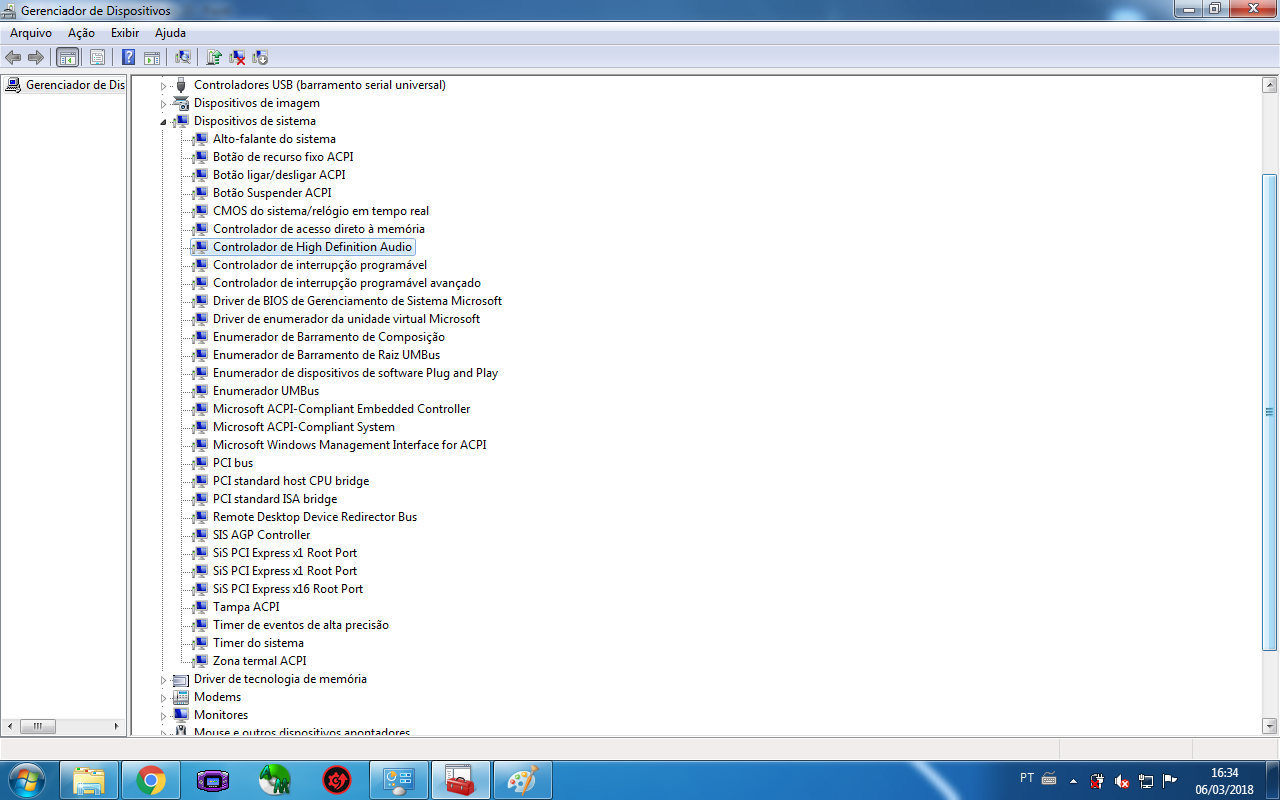Launch Google Chrome from the taskbar
This screenshot has height=800, width=1280.
[151, 780]
